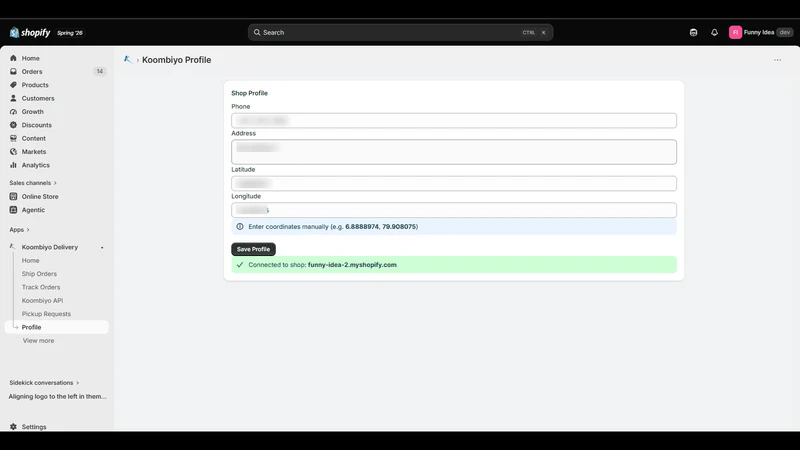The width and height of the screenshot is (800, 450).
Task: Expand View more under Koombiyo Delivery
Action: (38, 340)
